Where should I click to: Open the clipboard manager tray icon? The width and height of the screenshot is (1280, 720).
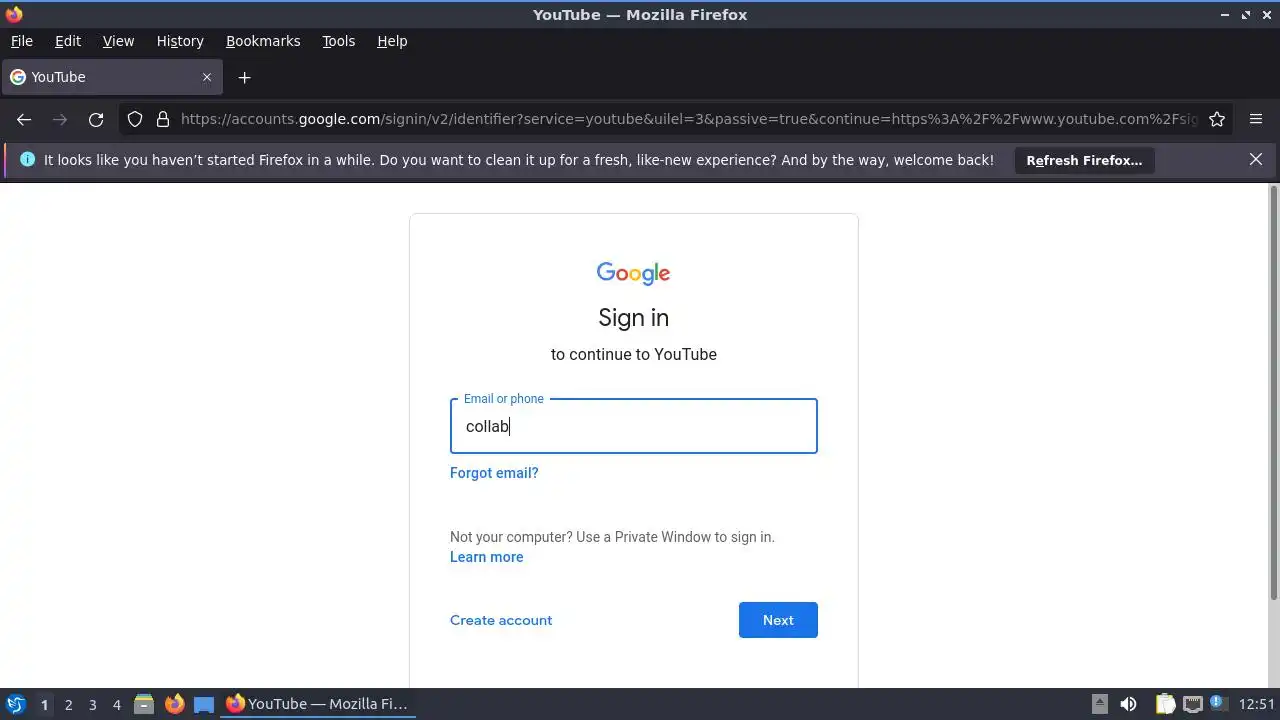click(1165, 704)
